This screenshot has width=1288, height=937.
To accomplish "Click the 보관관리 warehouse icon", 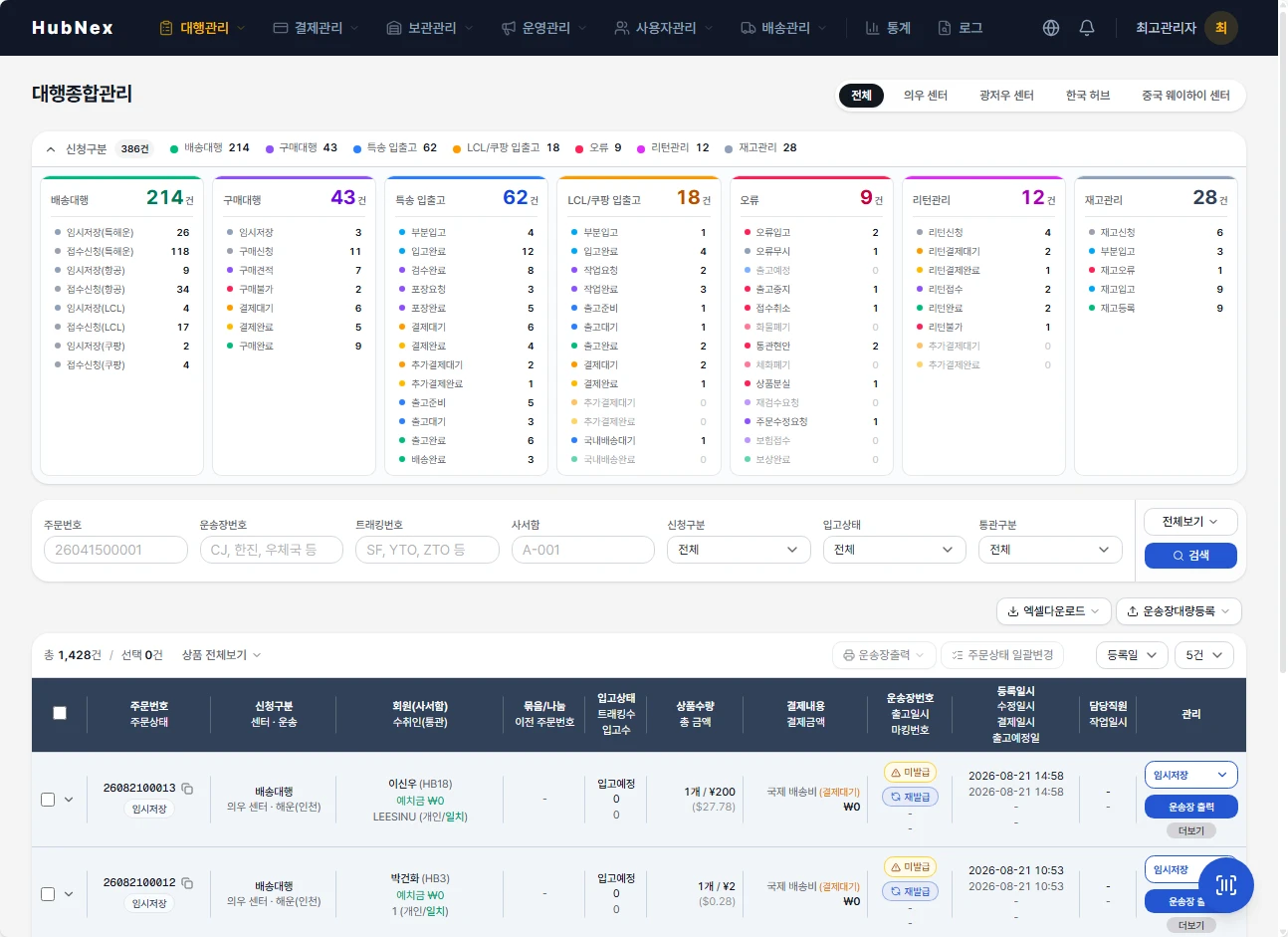I will coord(394,28).
